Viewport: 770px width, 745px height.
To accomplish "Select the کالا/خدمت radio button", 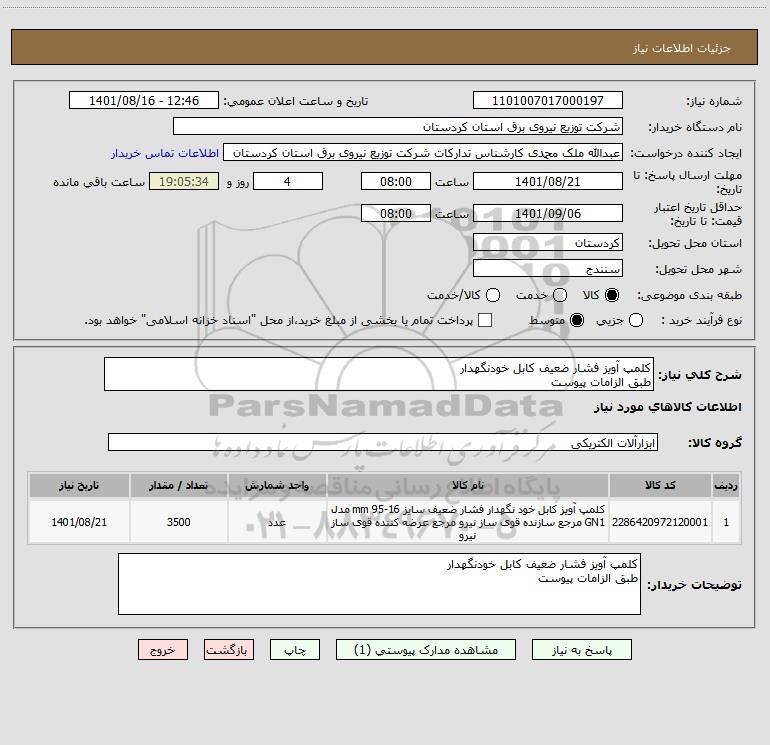I will (x=493, y=295).
